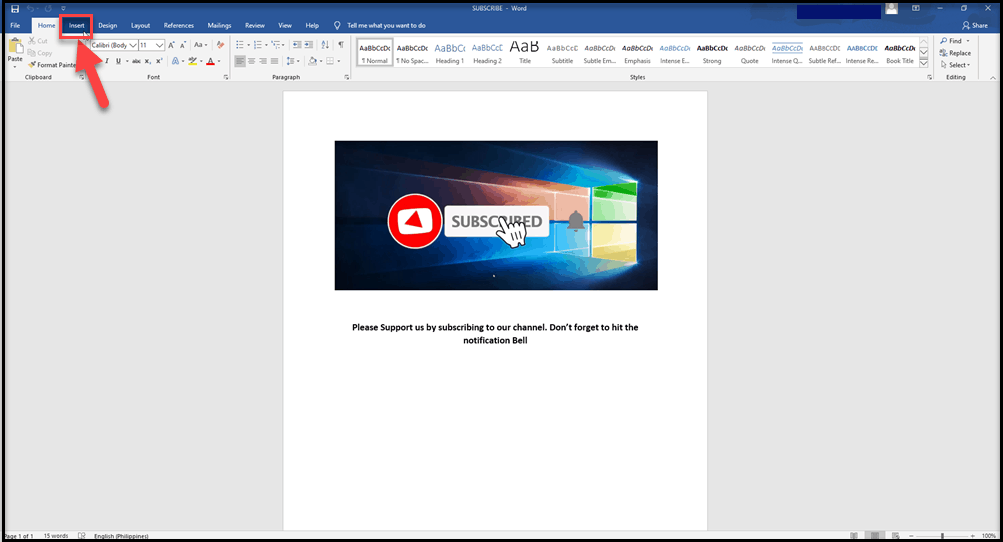Screen dimensions: 1003x542
Task: Toggle show paragraph marks (¶)
Action: pyautogui.click(x=341, y=45)
